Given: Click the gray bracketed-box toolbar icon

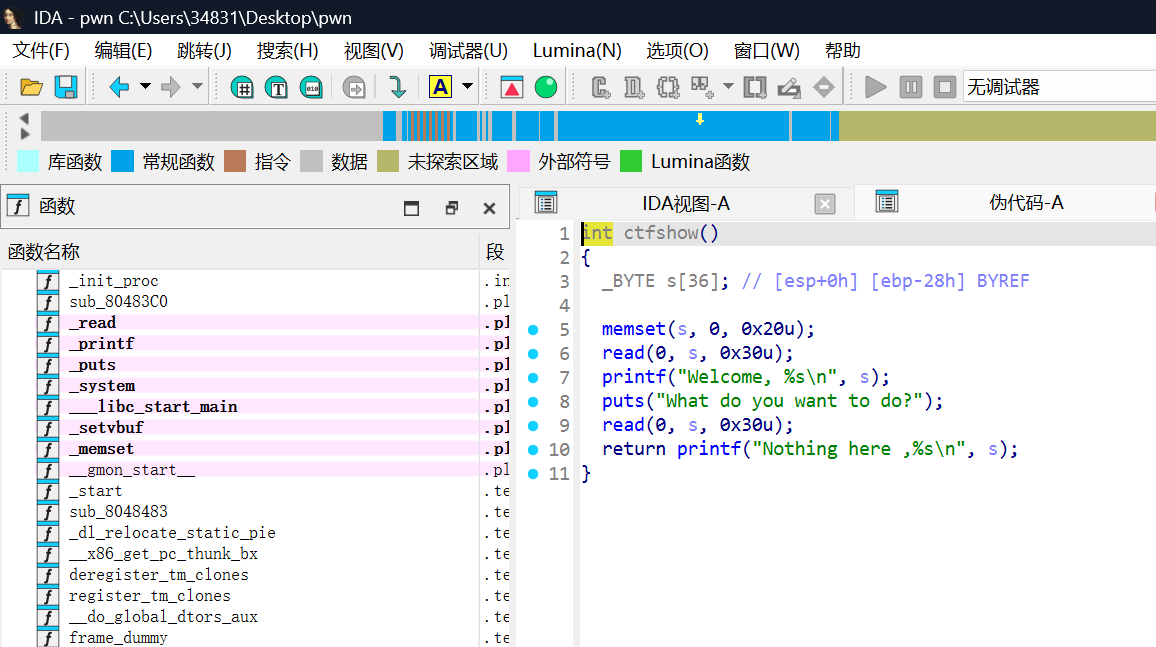Looking at the screenshot, I should click(x=755, y=87).
